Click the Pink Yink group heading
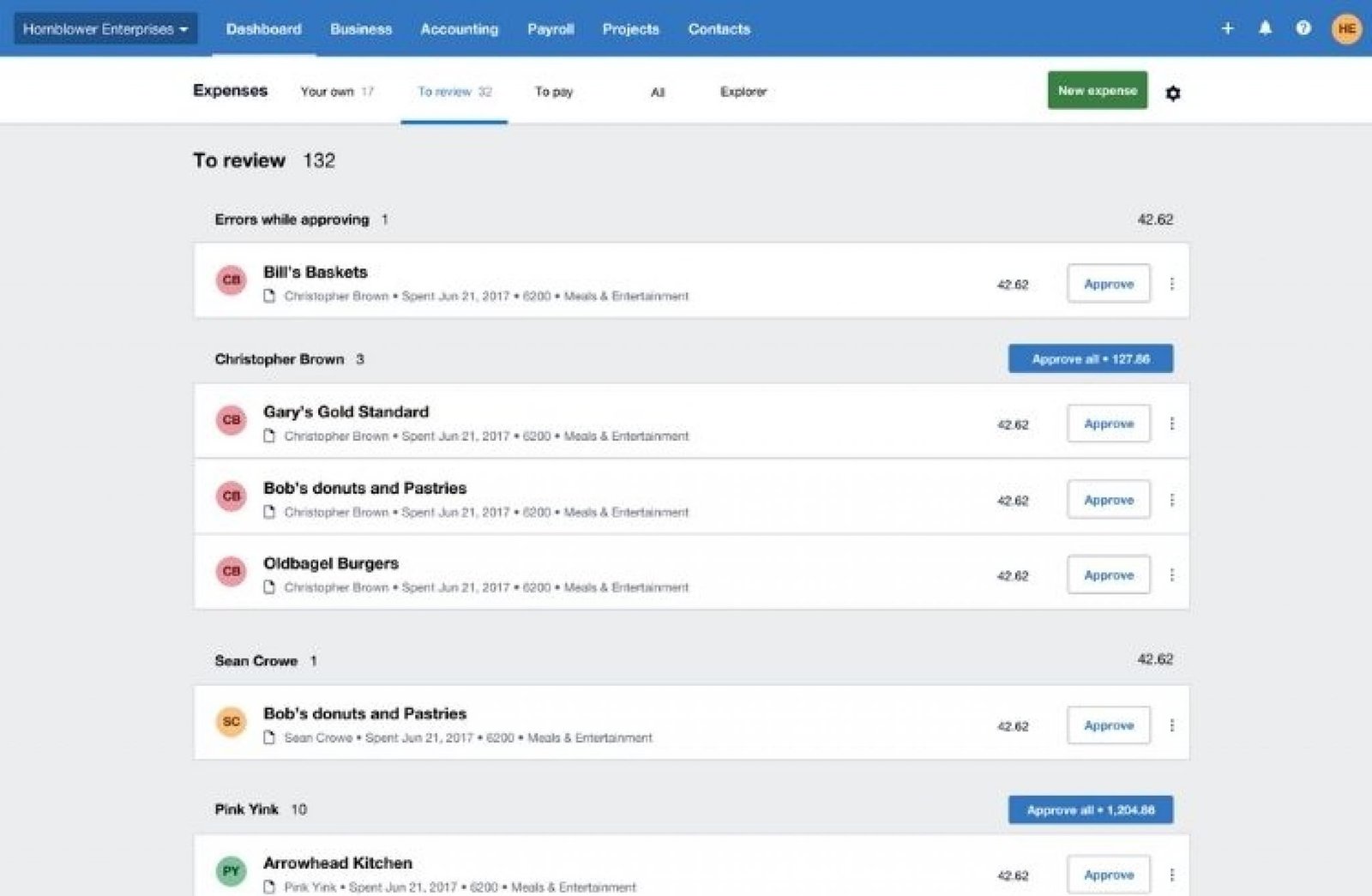 [x=247, y=809]
